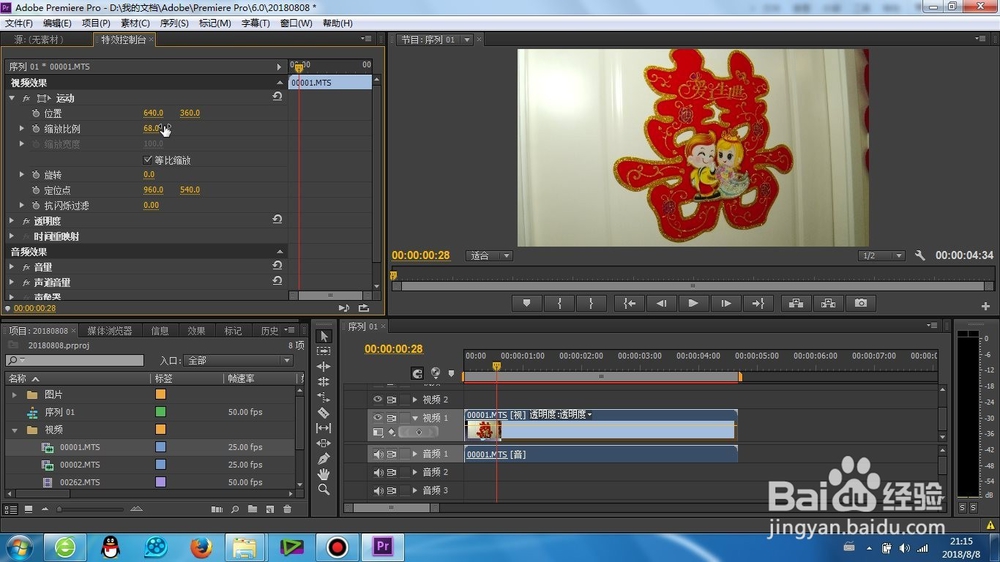Expand the 时间重映射 effect
Image resolution: width=1000 pixels, height=562 pixels.
point(11,236)
